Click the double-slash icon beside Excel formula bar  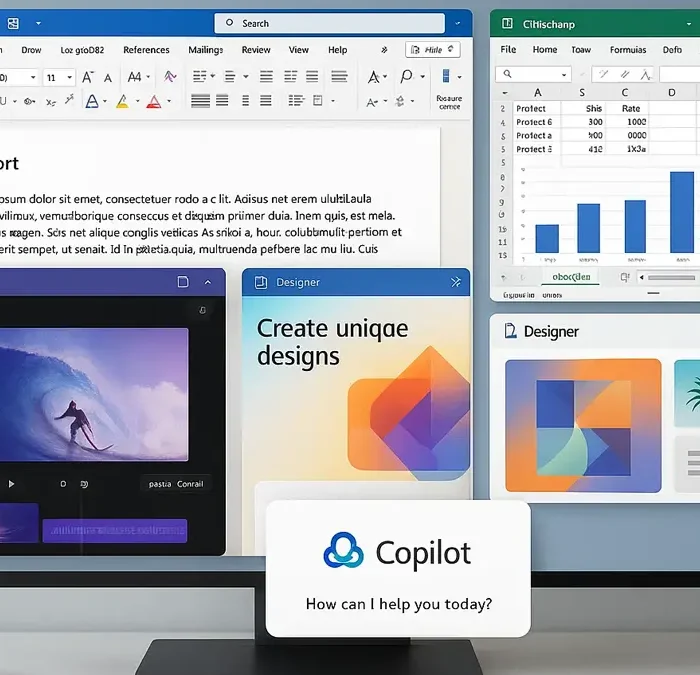tap(625, 74)
